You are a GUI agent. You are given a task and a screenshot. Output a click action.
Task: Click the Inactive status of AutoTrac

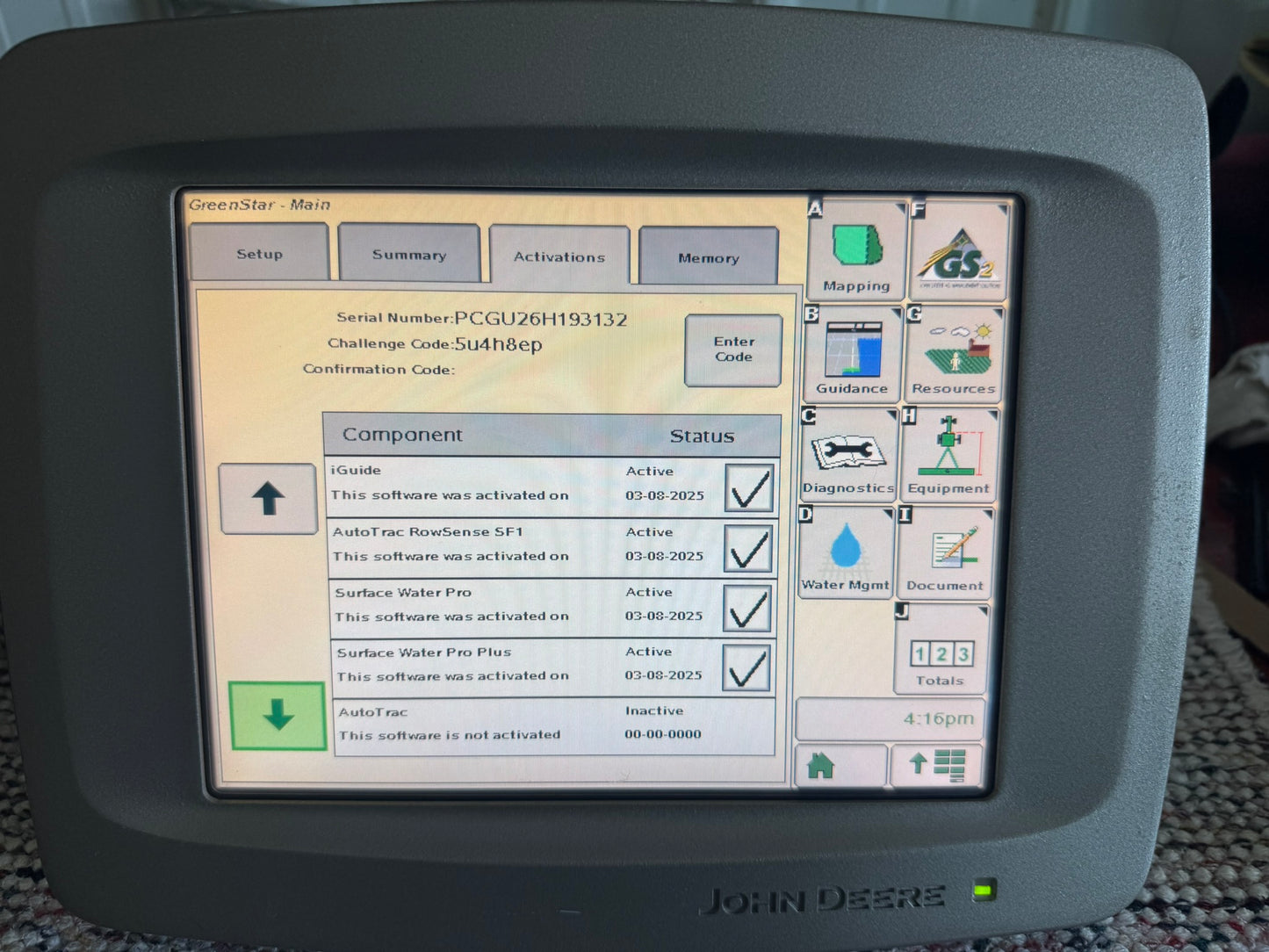(654, 710)
